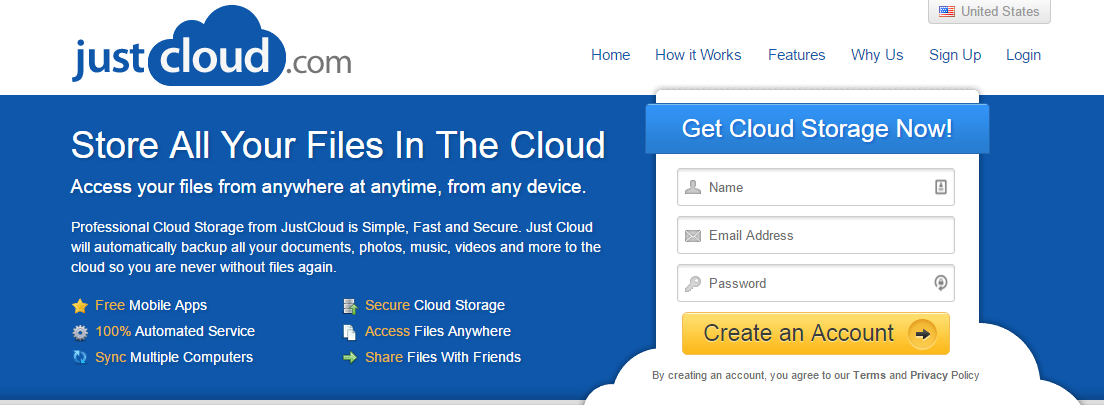Click the Create an Account button
Image resolution: width=1104 pixels, height=417 pixels.
click(815, 333)
